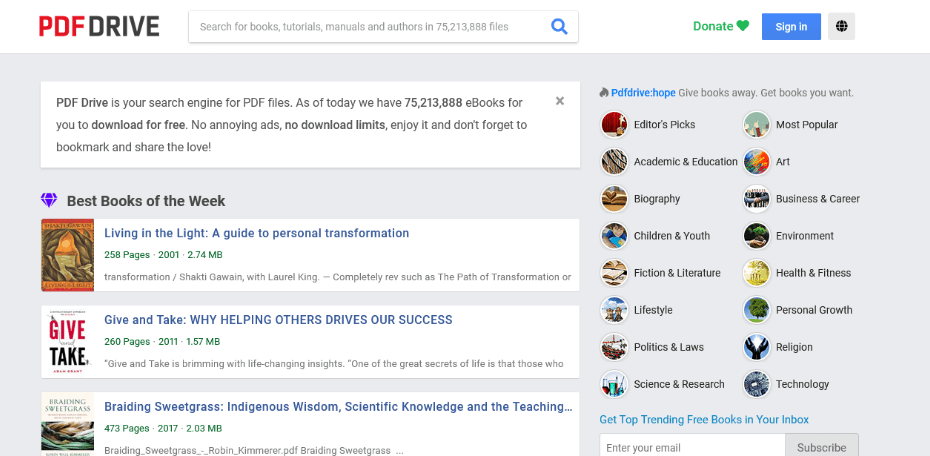Open the Lifestyle category label
This screenshot has width=930, height=456.
[653, 310]
